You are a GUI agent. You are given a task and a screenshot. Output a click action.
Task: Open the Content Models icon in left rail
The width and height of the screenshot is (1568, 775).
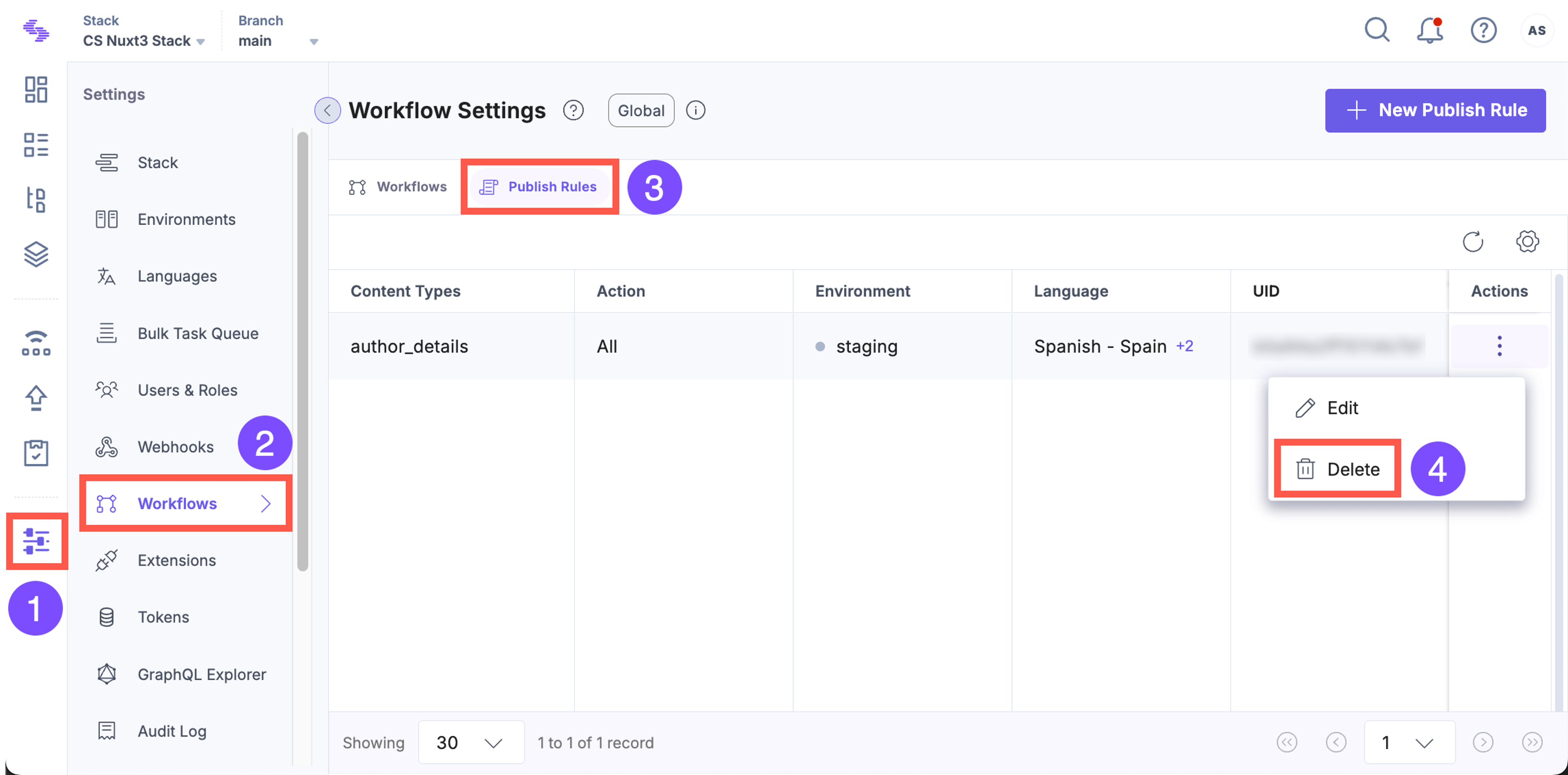pyautogui.click(x=36, y=200)
